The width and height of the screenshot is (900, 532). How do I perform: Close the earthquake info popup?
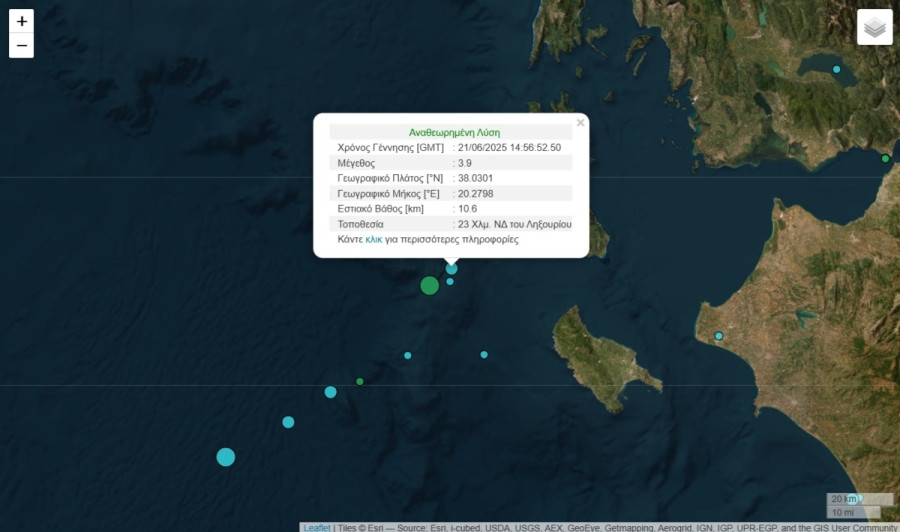[x=580, y=122]
